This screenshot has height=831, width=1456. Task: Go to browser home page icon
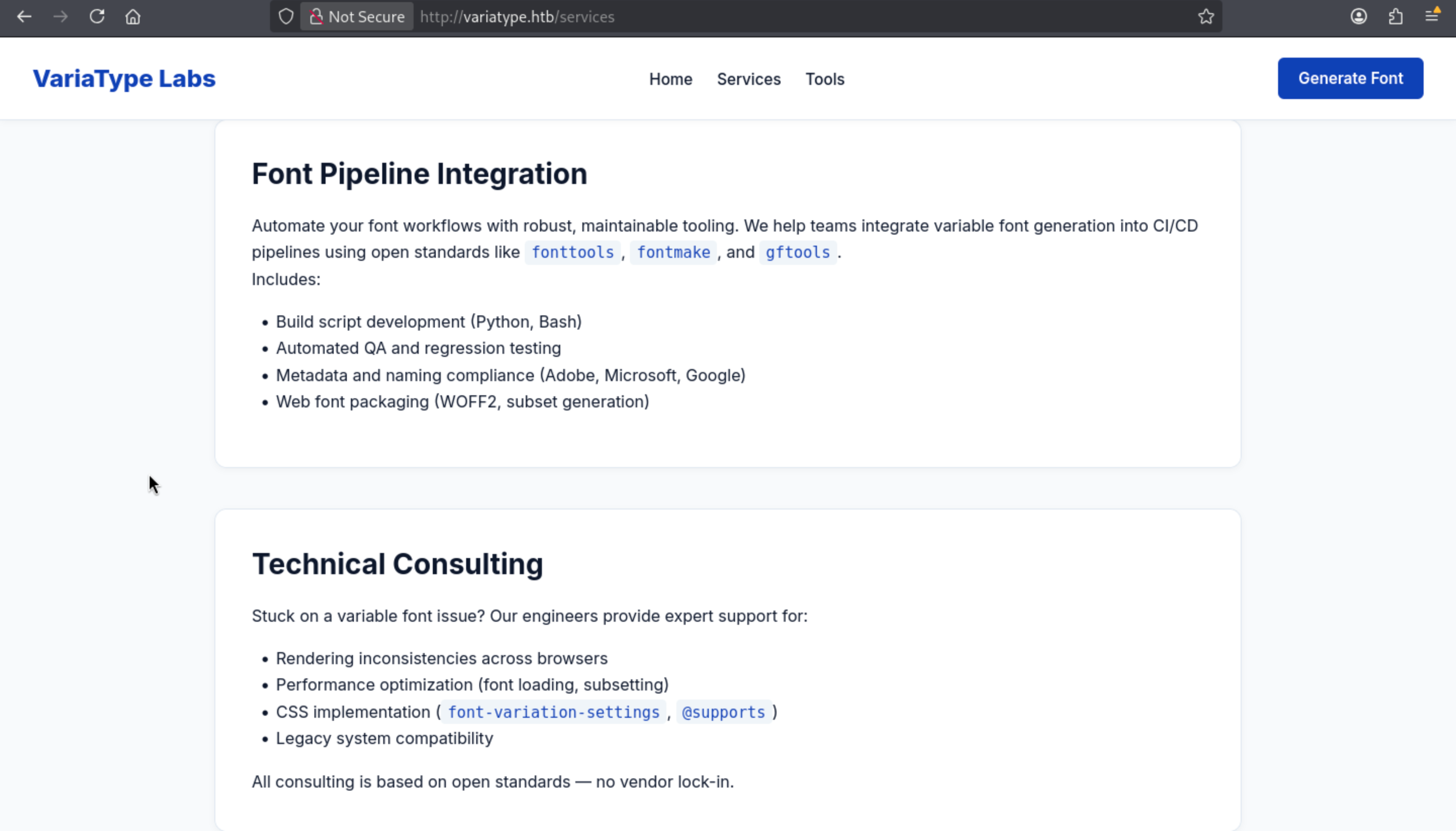pos(133,17)
